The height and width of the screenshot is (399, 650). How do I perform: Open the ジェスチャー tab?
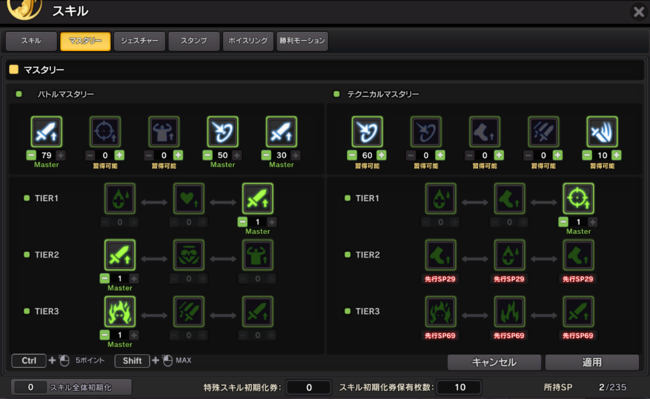139,41
